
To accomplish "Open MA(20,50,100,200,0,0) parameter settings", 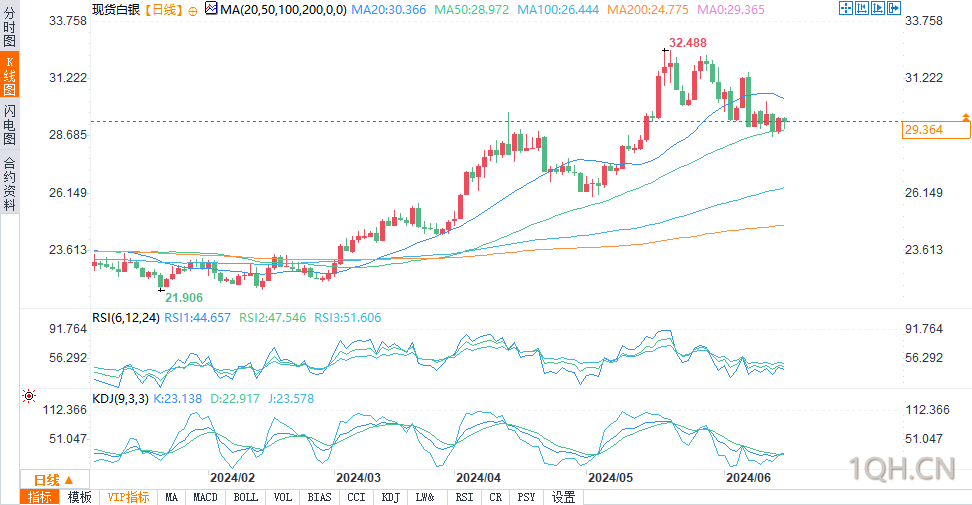I will pyautogui.click(x=283, y=10).
